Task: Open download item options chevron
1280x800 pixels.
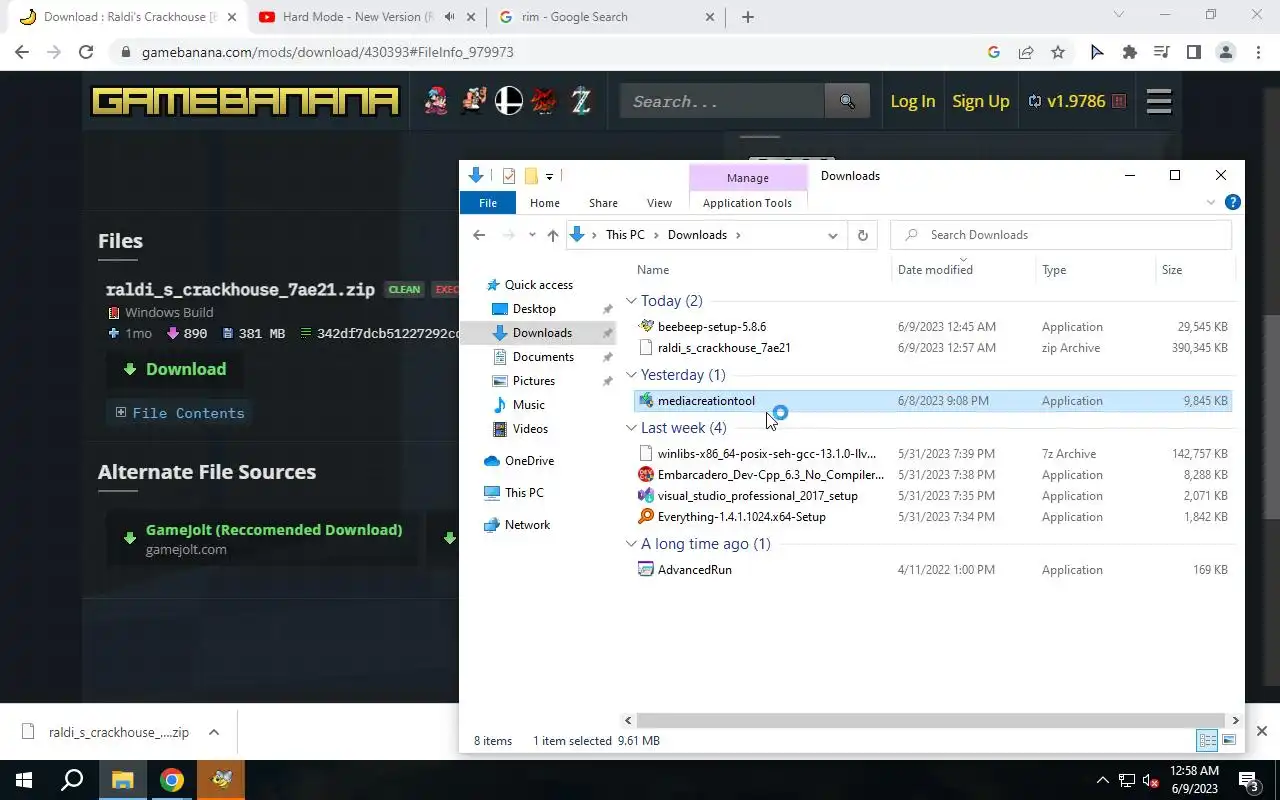Action: pyautogui.click(x=214, y=732)
